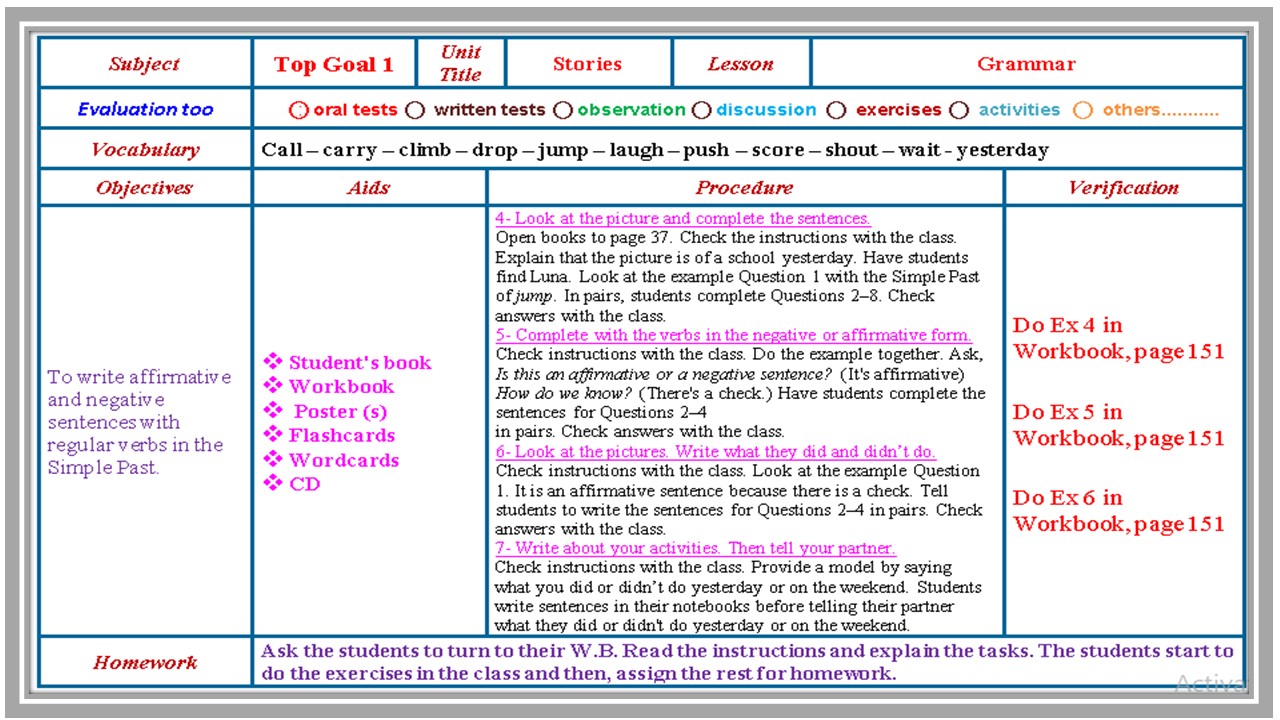Open heading '4- Look at the picture and complete'

pyautogui.click(x=682, y=218)
